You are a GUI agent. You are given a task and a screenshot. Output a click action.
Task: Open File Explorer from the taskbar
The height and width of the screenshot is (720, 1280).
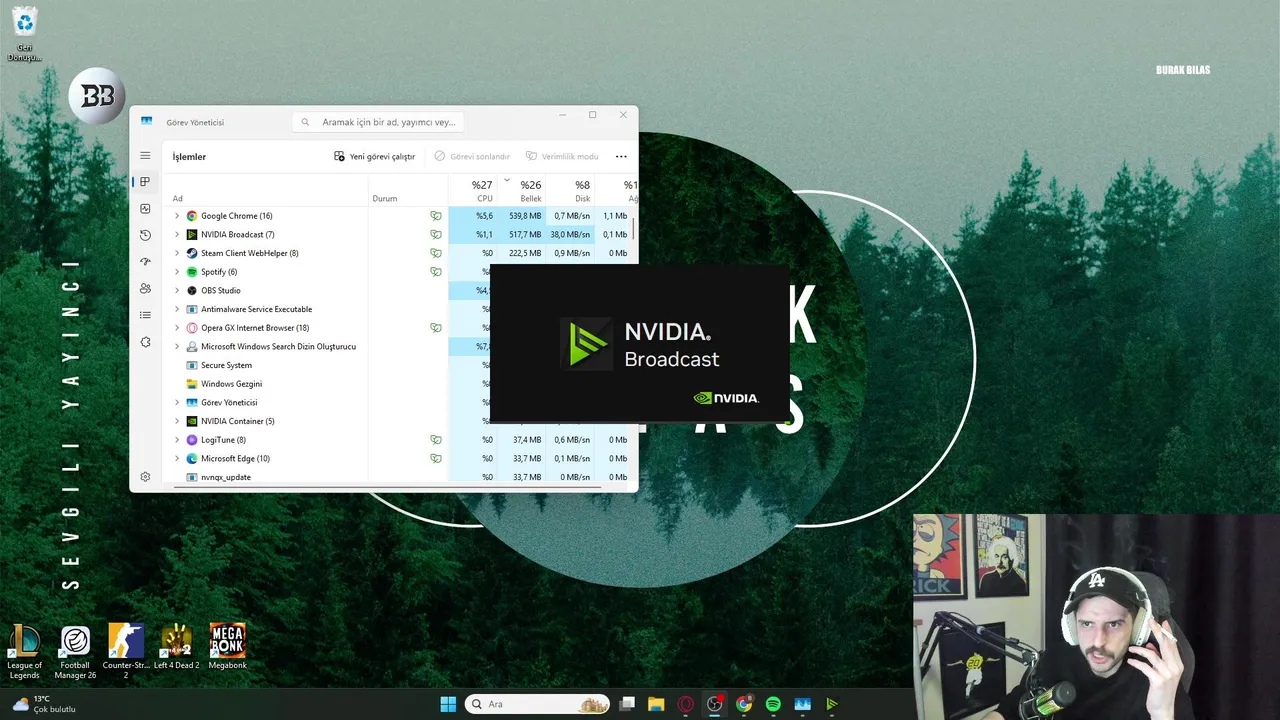(x=656, y=704)
